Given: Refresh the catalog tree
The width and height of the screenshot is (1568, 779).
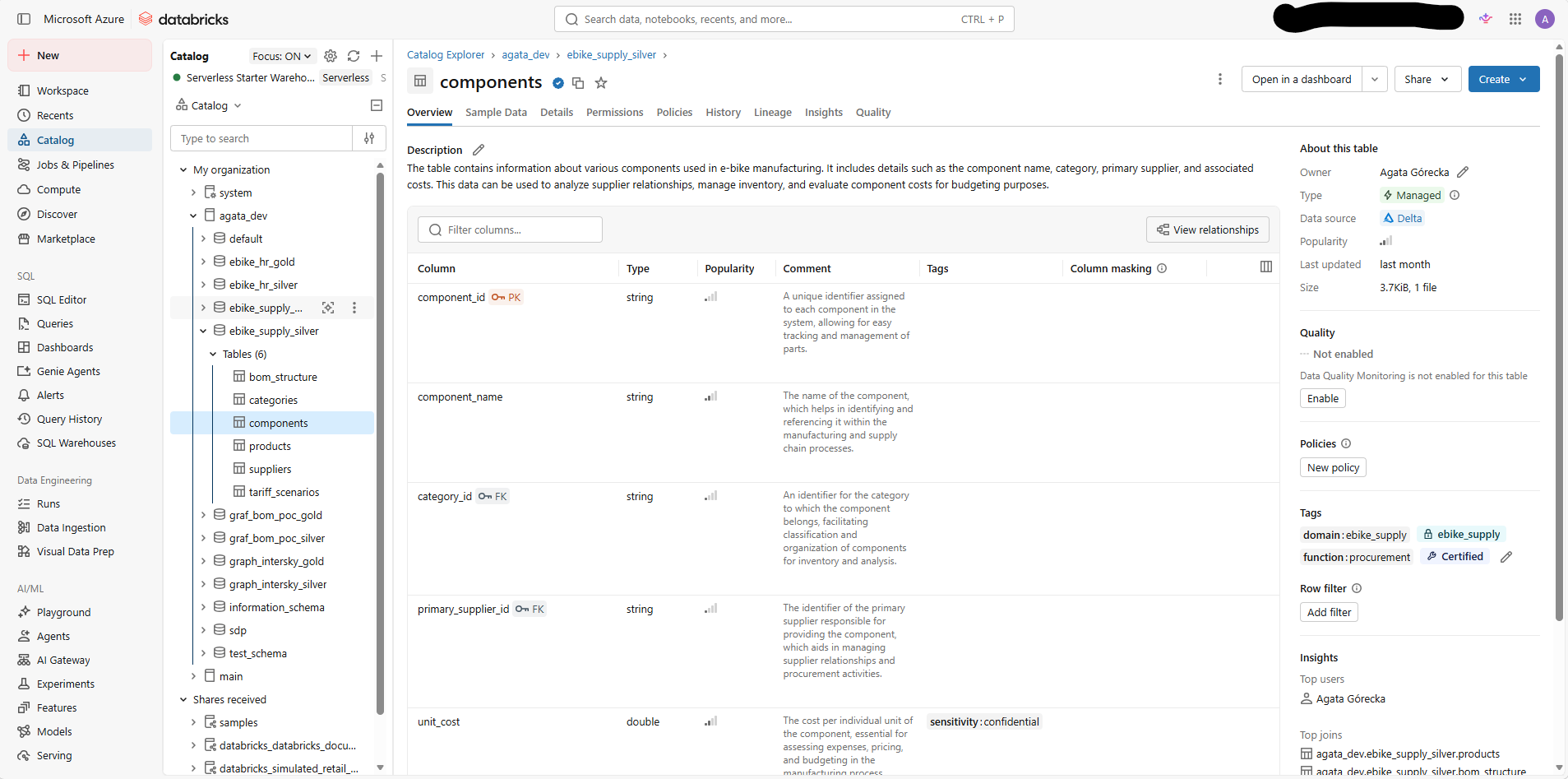Looking at the screenshot, I should tap(354, 56).
